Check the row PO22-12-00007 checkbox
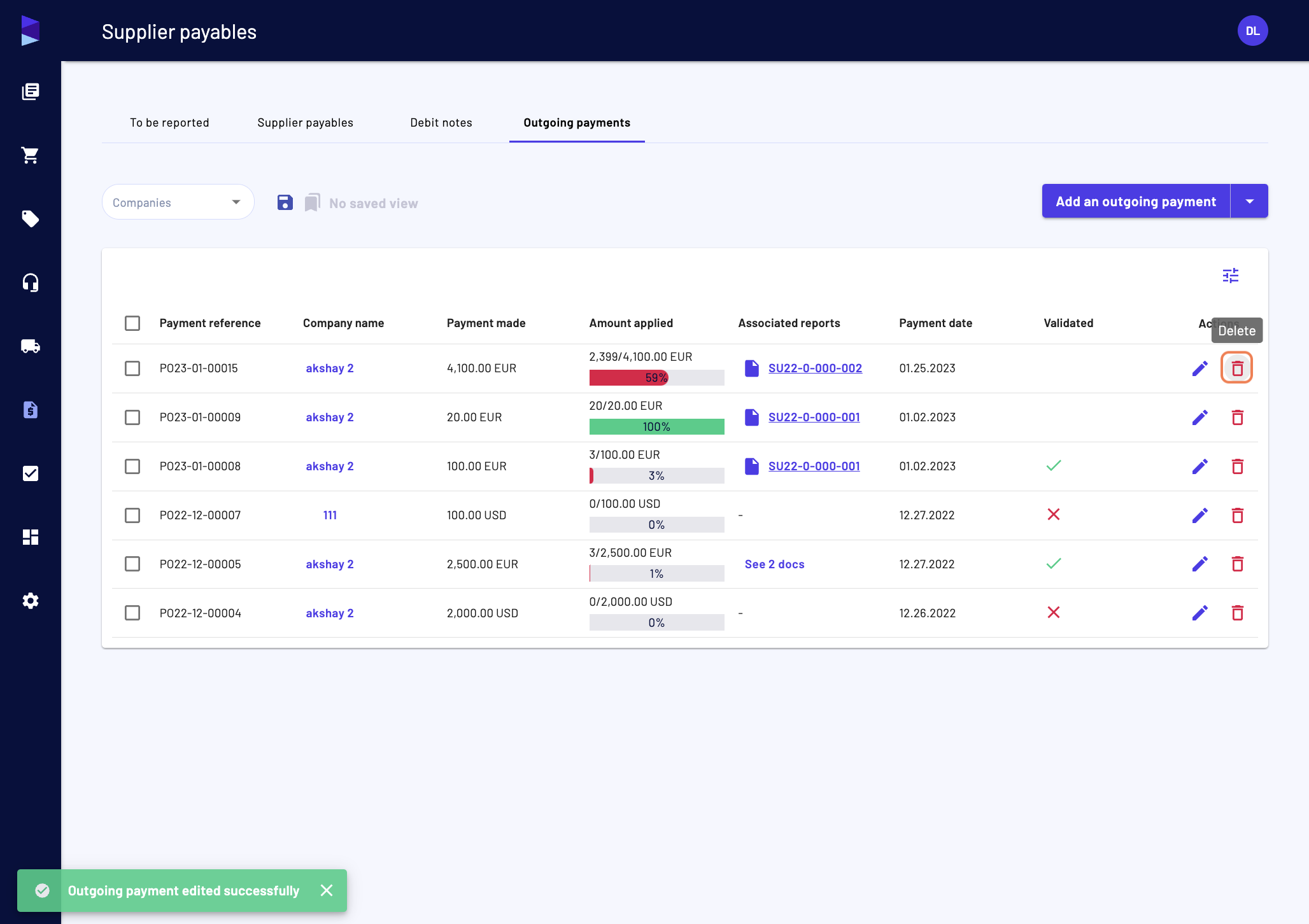 point(132,515)
